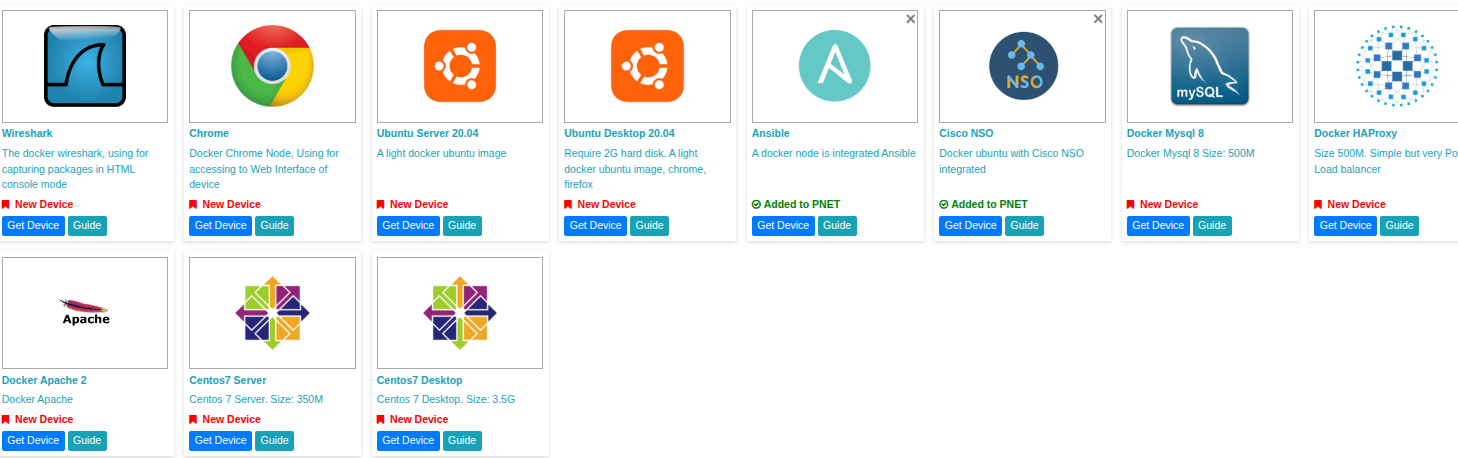Open the Guide for Centos7 Desktop
The width and height of the screenshot is (1458, 458).
click(x=462, y=440)
